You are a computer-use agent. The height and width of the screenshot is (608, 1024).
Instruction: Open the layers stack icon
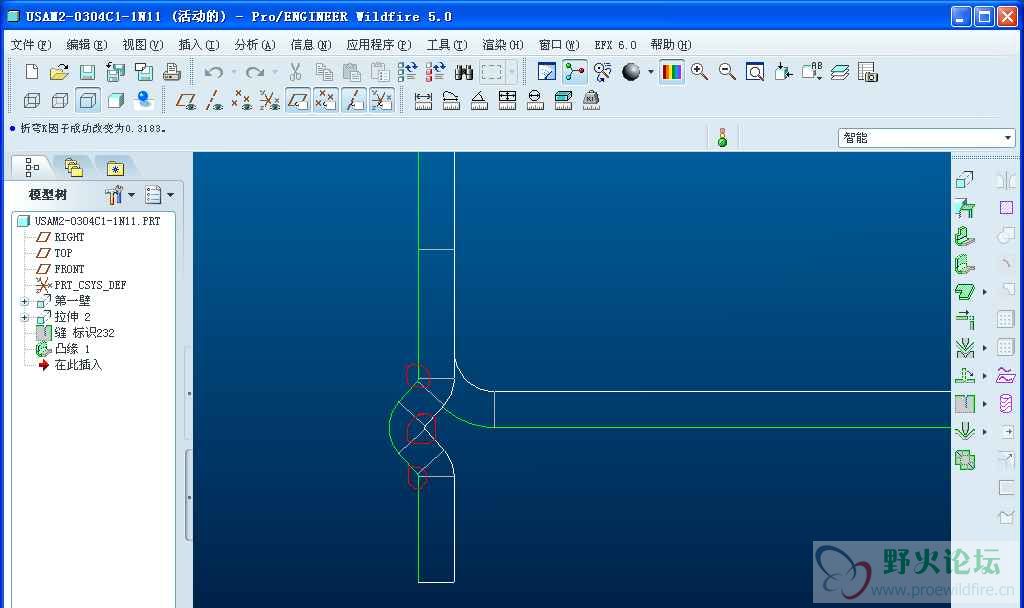point(840,71)
